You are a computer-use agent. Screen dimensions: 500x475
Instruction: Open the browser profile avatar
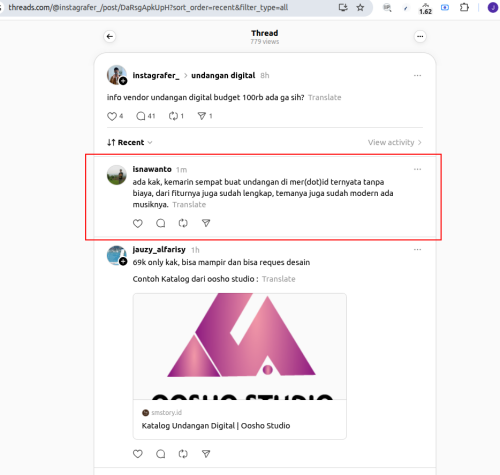(493, 7)
